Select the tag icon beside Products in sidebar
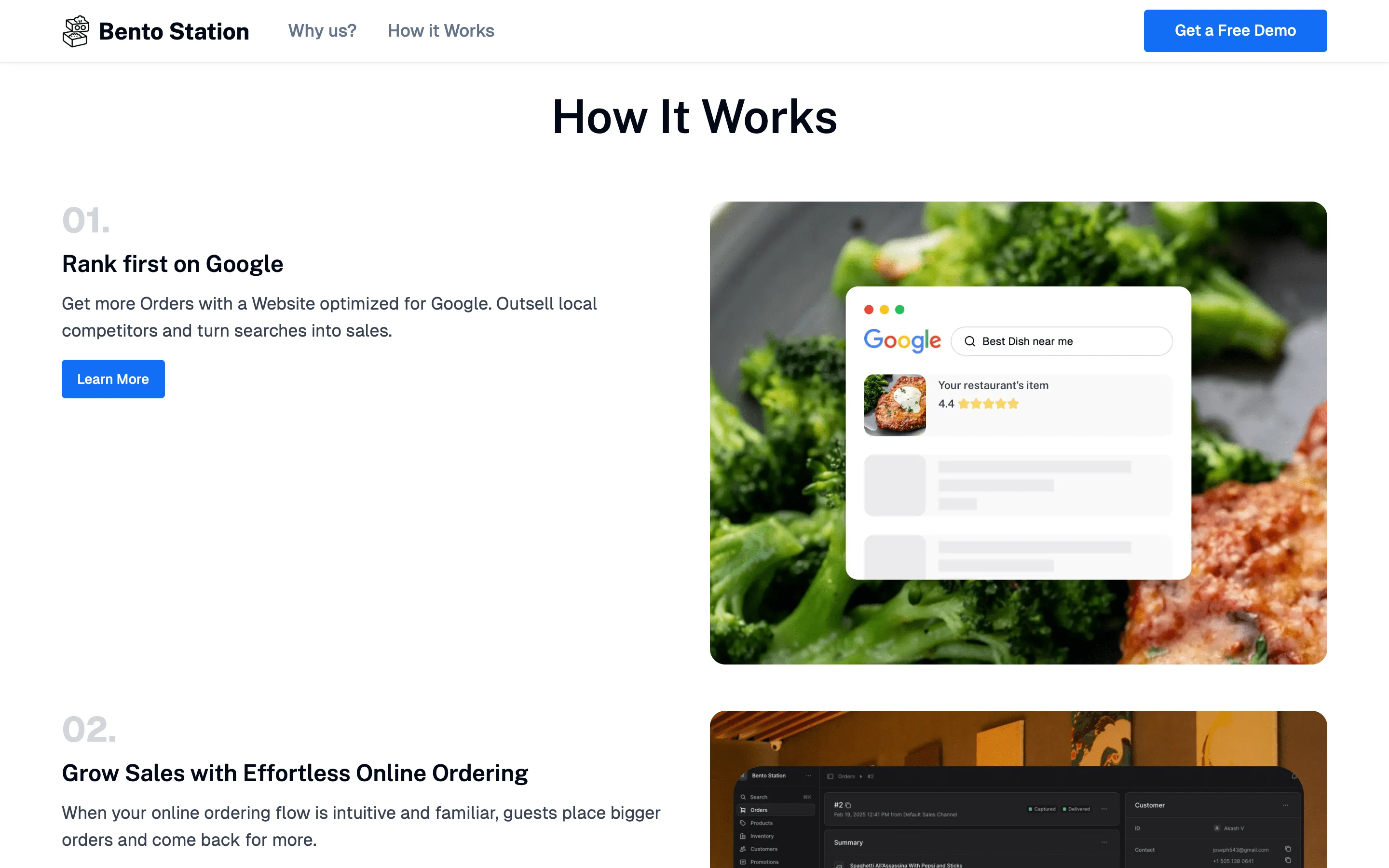This screenshot has height=868, width=1389. point(743,823)
